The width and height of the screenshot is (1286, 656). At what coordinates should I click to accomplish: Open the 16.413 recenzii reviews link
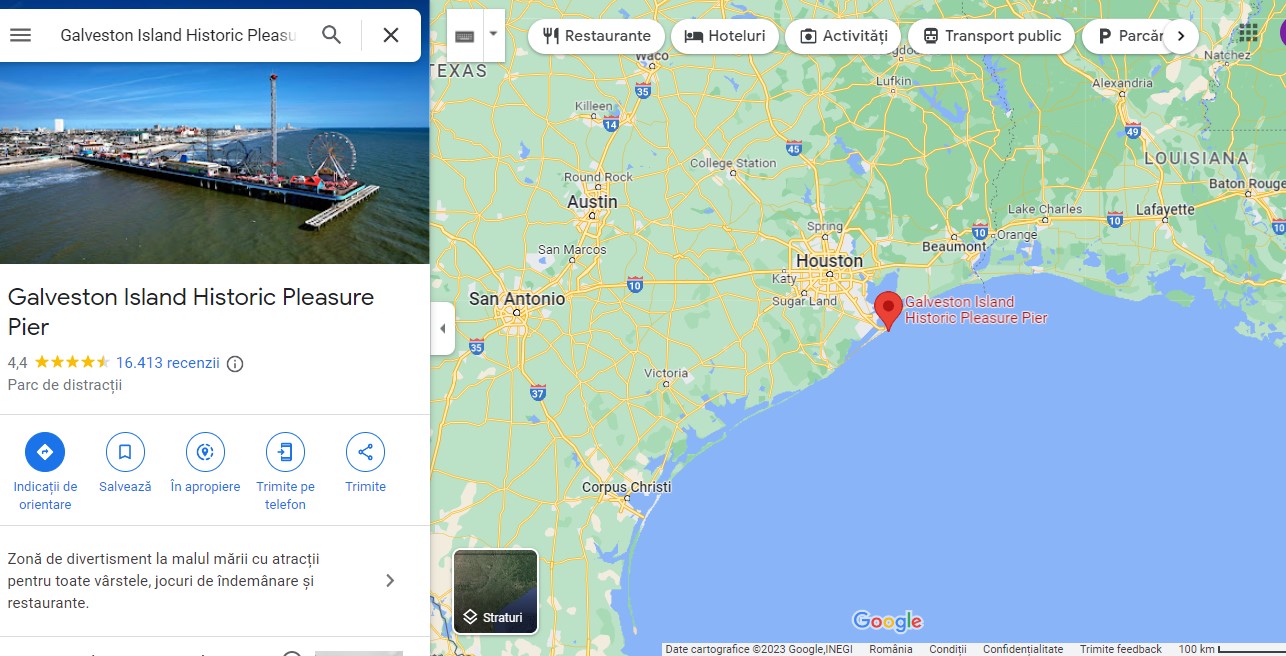tap(168, 363)
